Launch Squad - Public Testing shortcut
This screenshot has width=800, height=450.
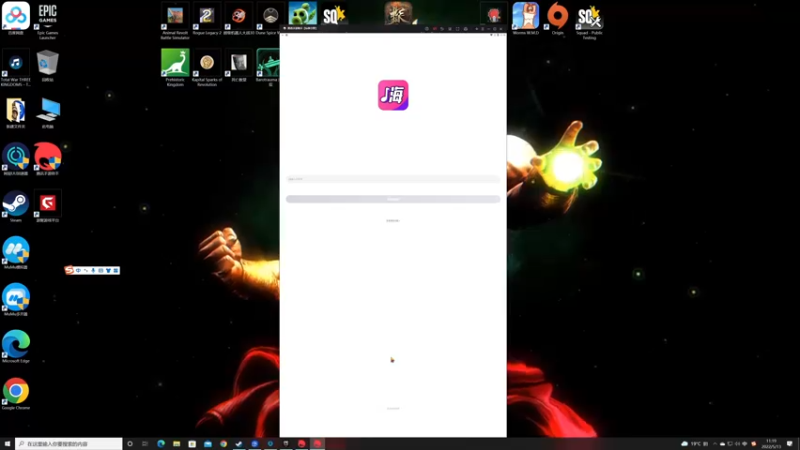coord(589,19)
